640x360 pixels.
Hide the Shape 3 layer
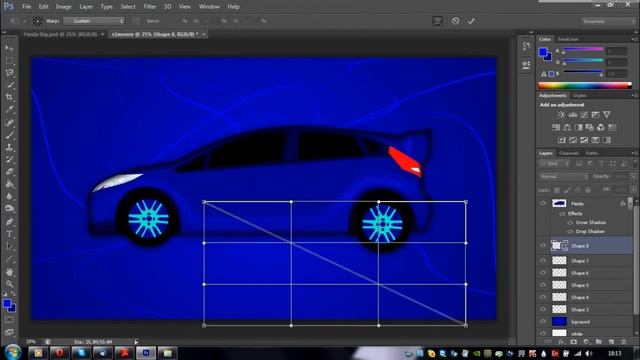click(x=543, y=309)
